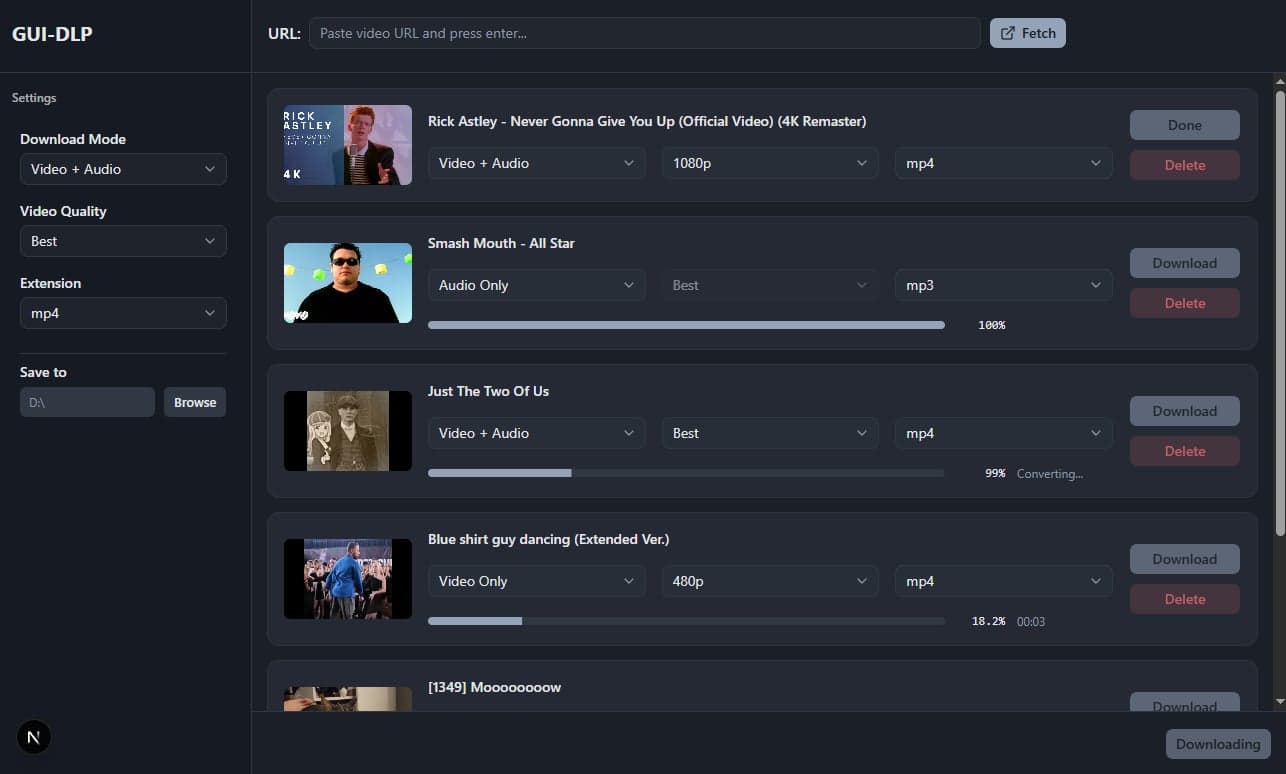1286x774 pixels.
Task: Click the "00:03" remaining time text
Action: tap(1031, 622)
